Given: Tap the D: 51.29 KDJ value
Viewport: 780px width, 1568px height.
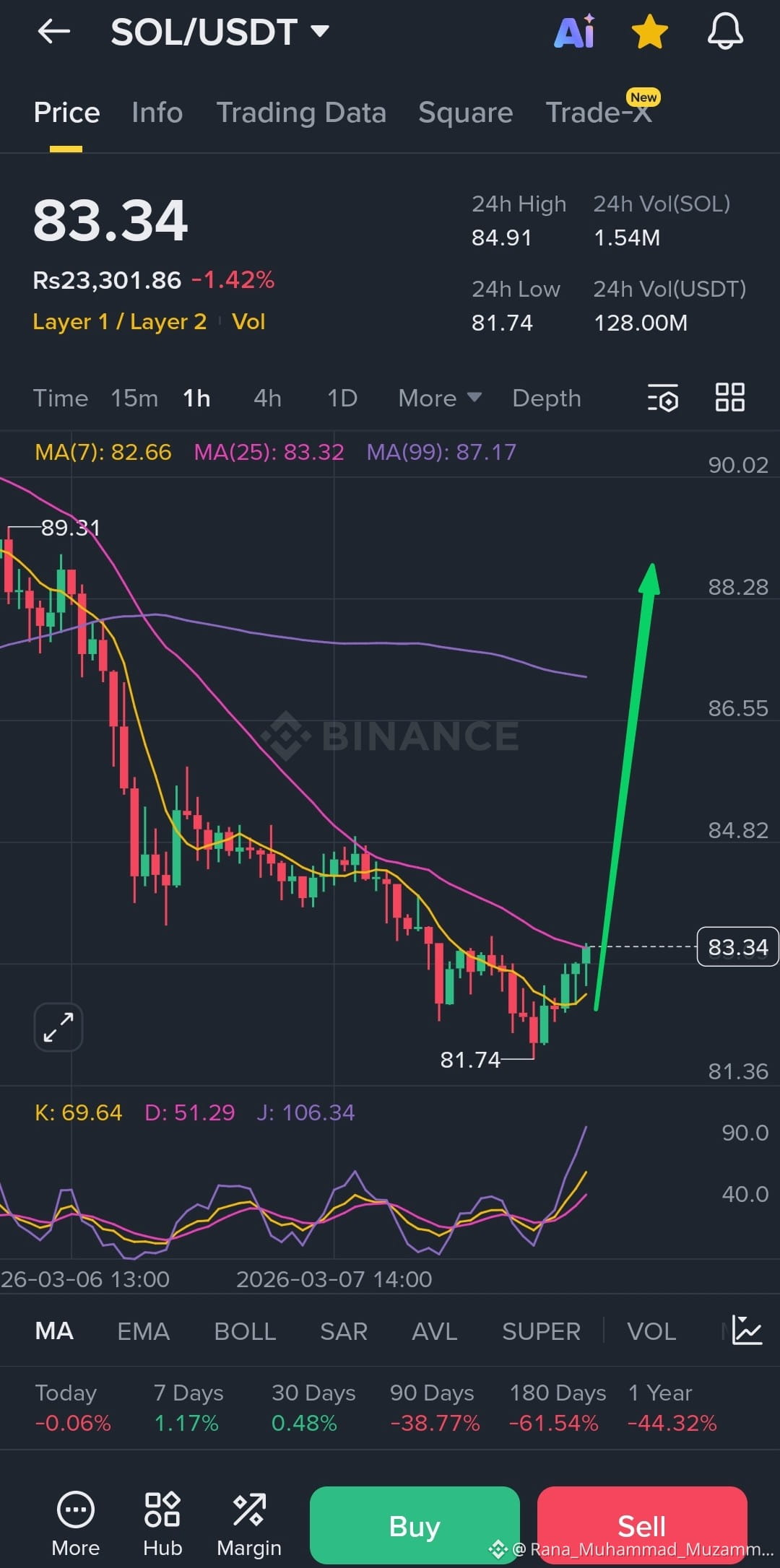Looking at the screenshot, I should (x=190, y=1112).
